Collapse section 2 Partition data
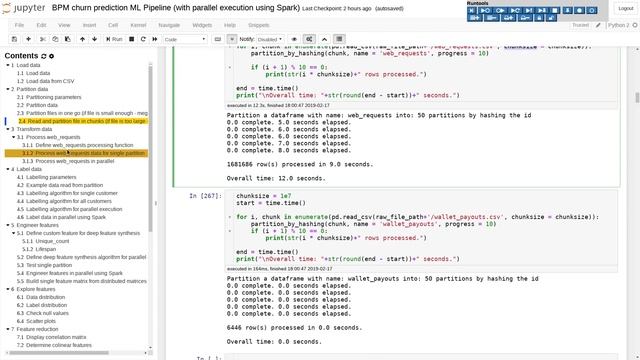Viewport: 640px width, 360px height. tap(8, 89)
